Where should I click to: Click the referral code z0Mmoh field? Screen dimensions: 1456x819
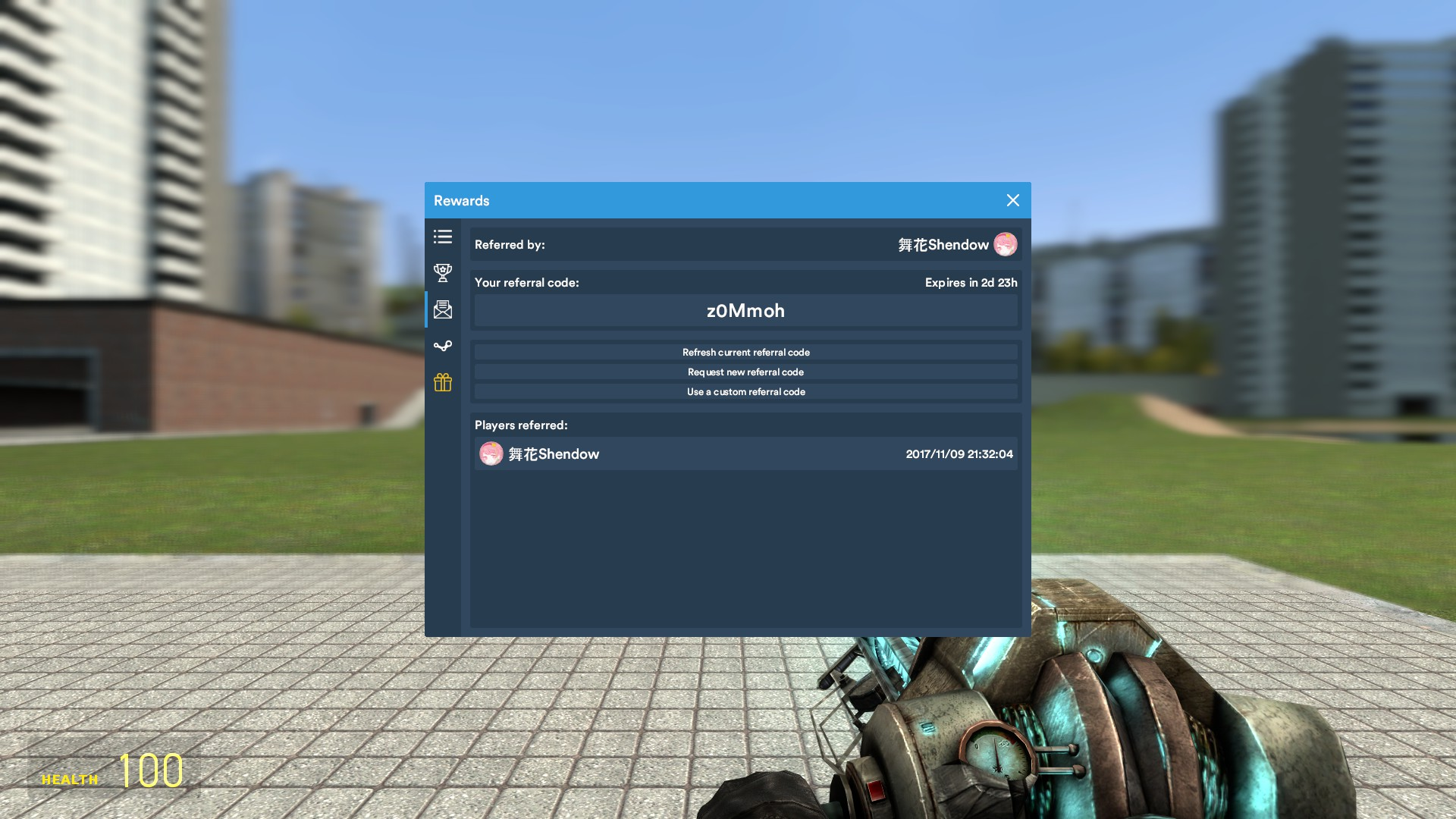coord(745,310)
